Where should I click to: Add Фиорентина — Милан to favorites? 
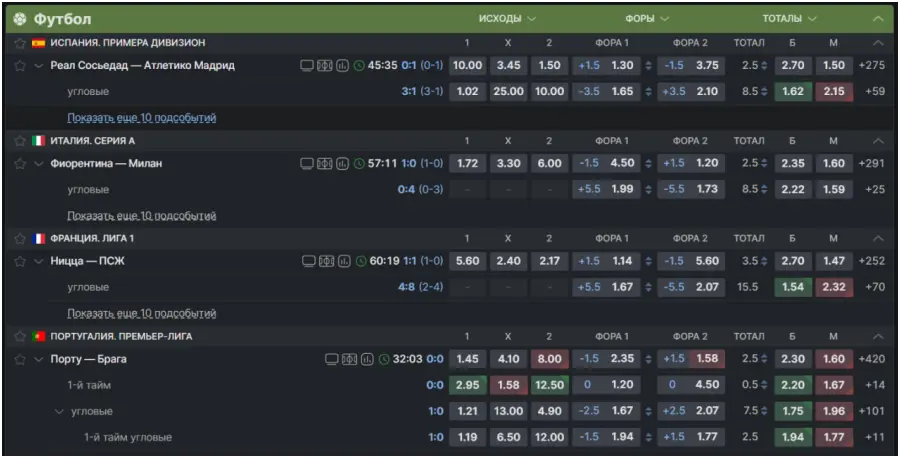[x=20, y=164]
